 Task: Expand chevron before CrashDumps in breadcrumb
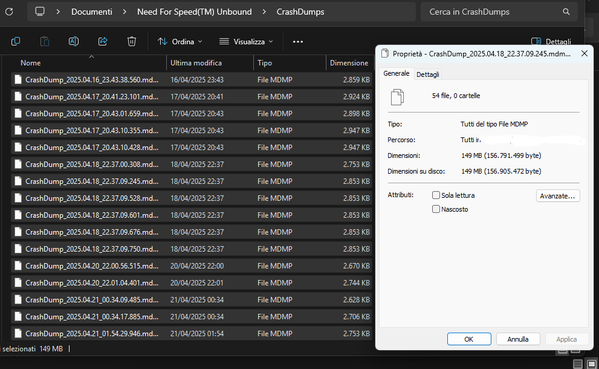tap(264, 12)
